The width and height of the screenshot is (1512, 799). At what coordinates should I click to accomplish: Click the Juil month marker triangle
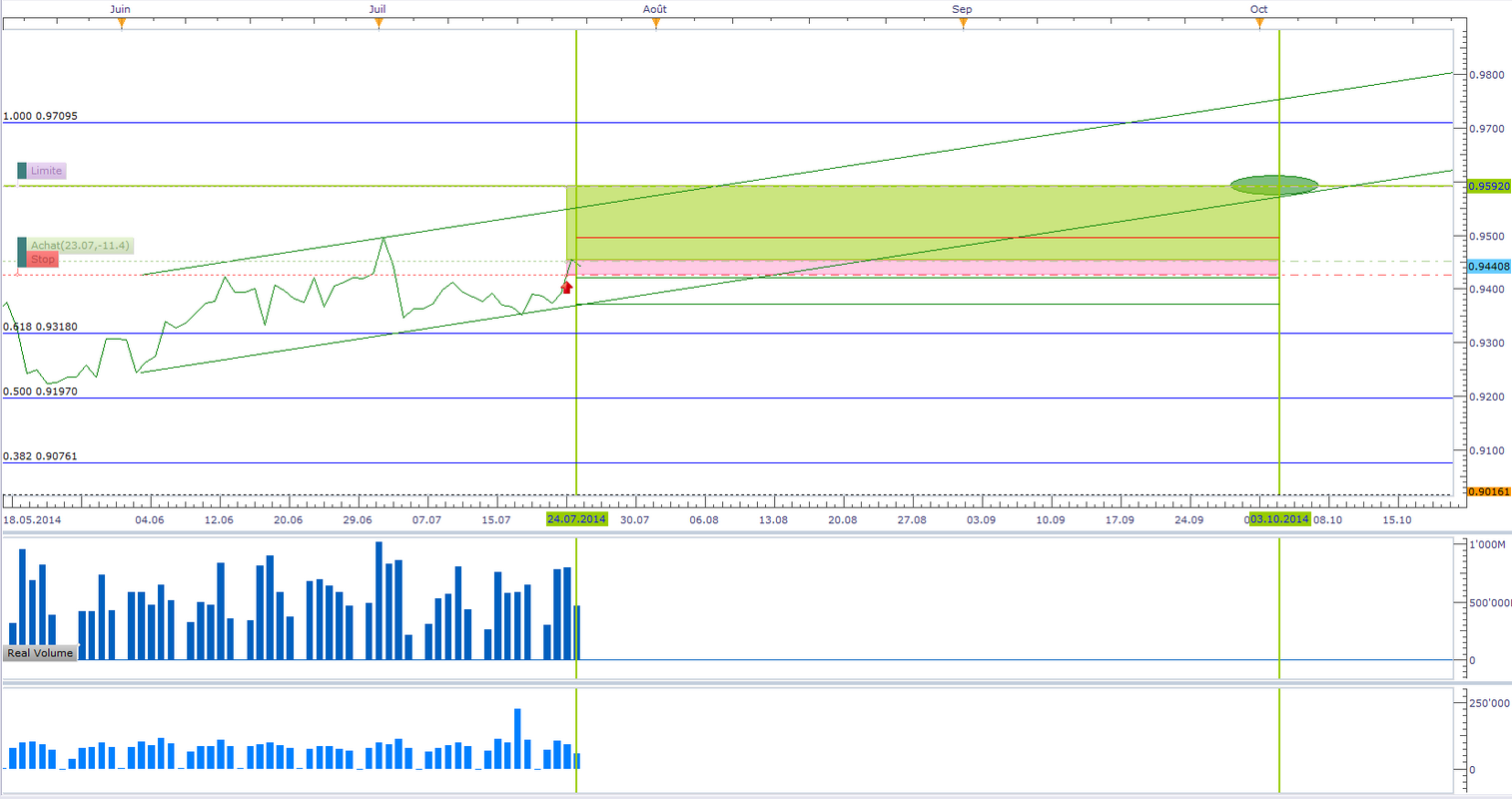[378, 24]
